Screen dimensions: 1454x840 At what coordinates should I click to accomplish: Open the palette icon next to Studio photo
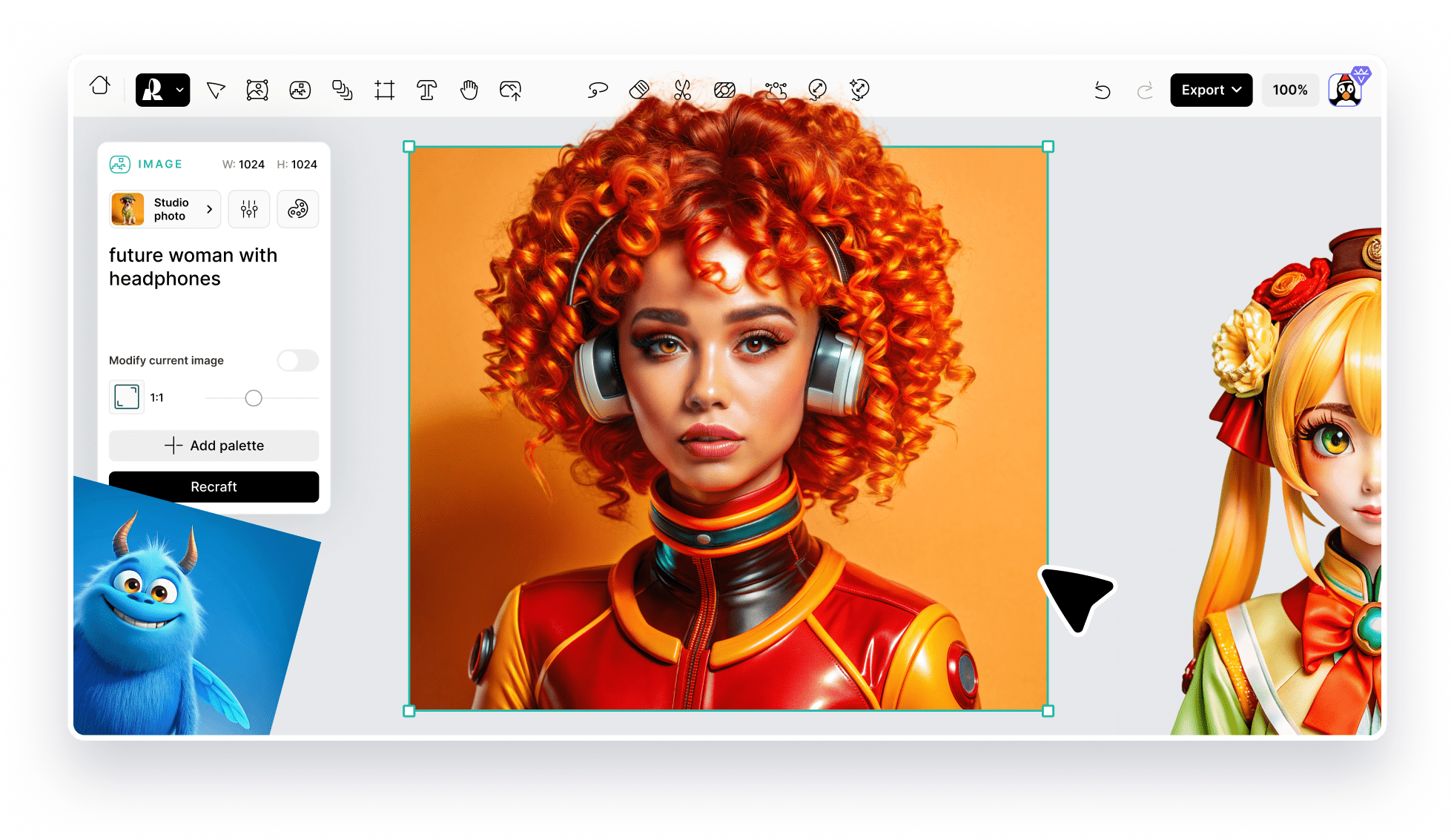click(x=298, y=209)
